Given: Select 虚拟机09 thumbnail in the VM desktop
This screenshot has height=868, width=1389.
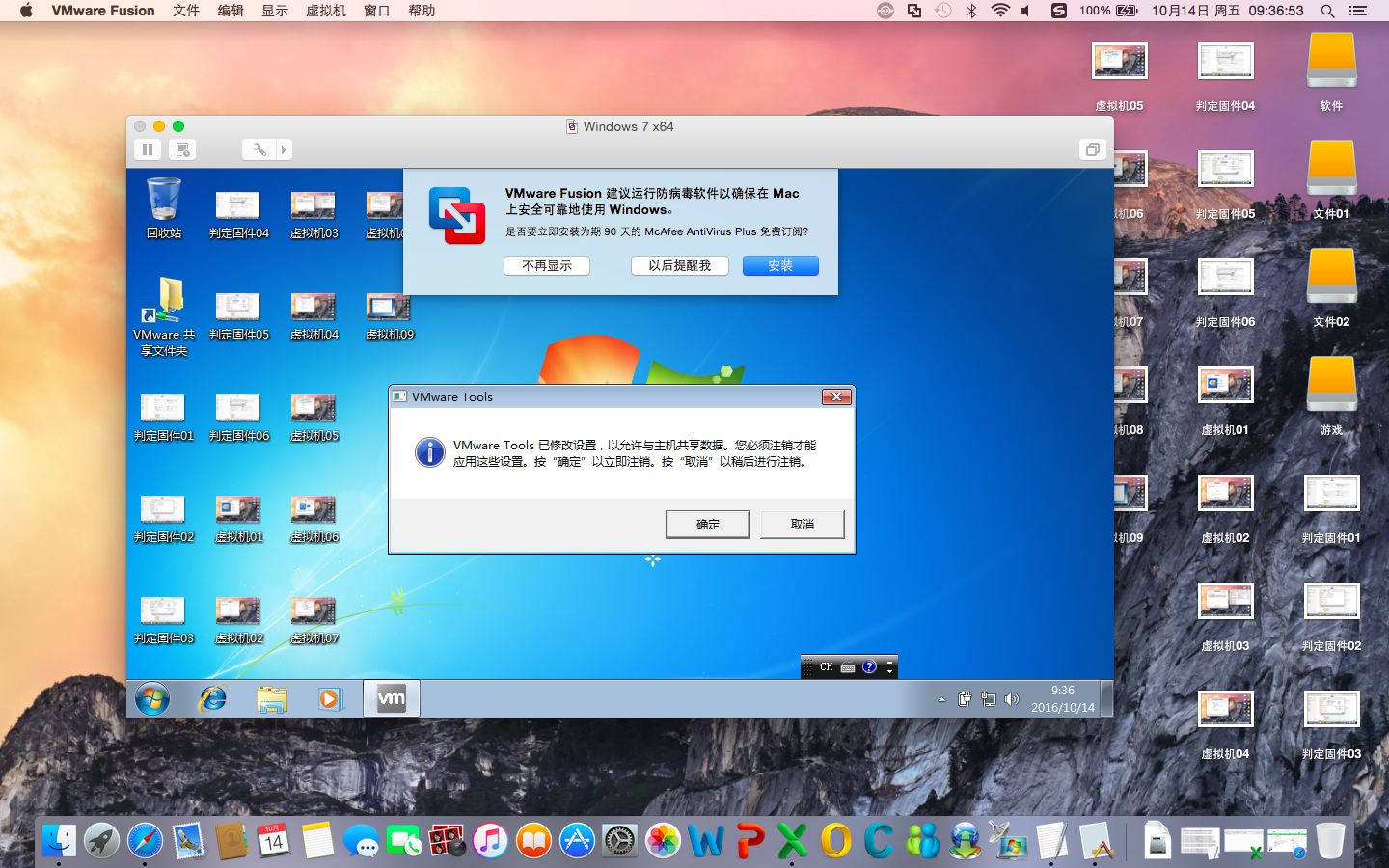Looking at the screenshot, I should click(x=389, y=316).
